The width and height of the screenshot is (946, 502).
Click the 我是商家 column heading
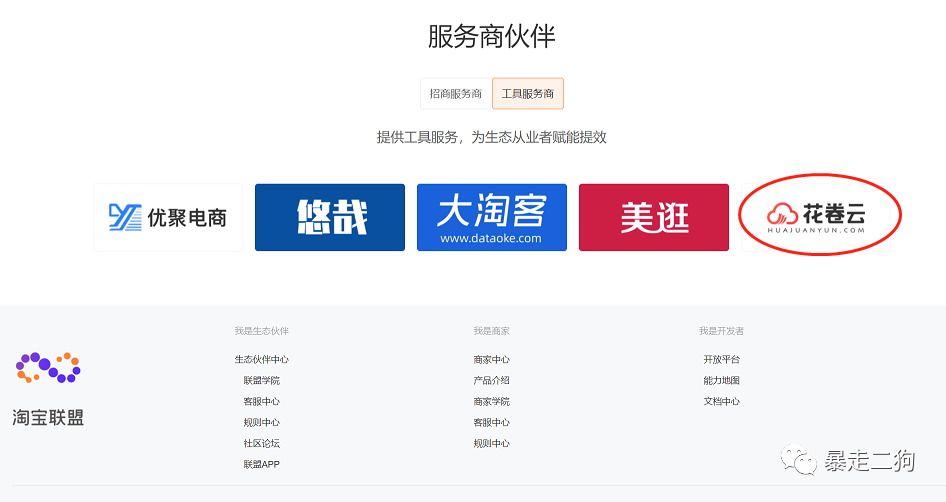[492, 331]
